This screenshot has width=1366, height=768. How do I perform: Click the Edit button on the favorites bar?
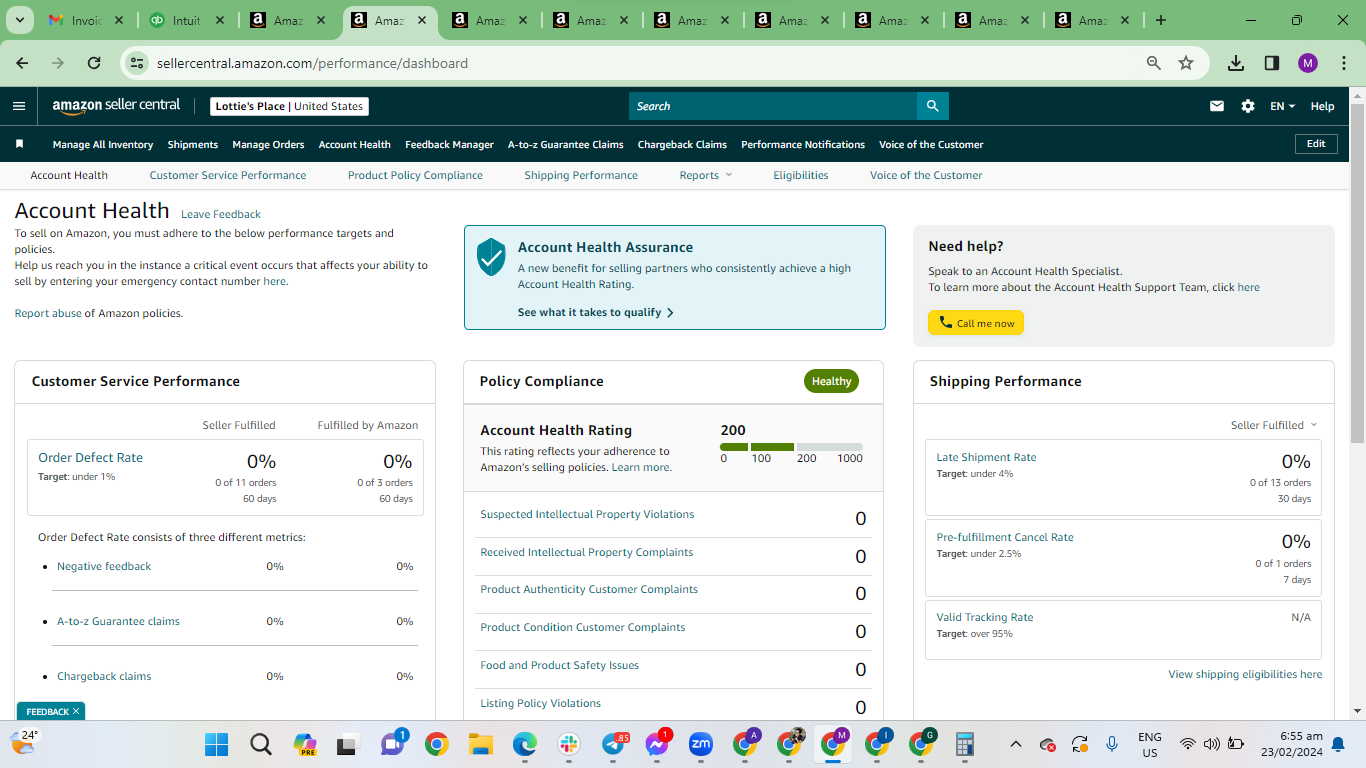pos(1316,144)
